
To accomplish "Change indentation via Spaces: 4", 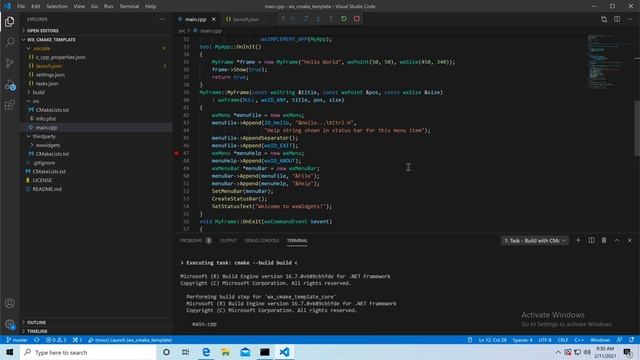I will pyautogui.click(x=522, y=340).
